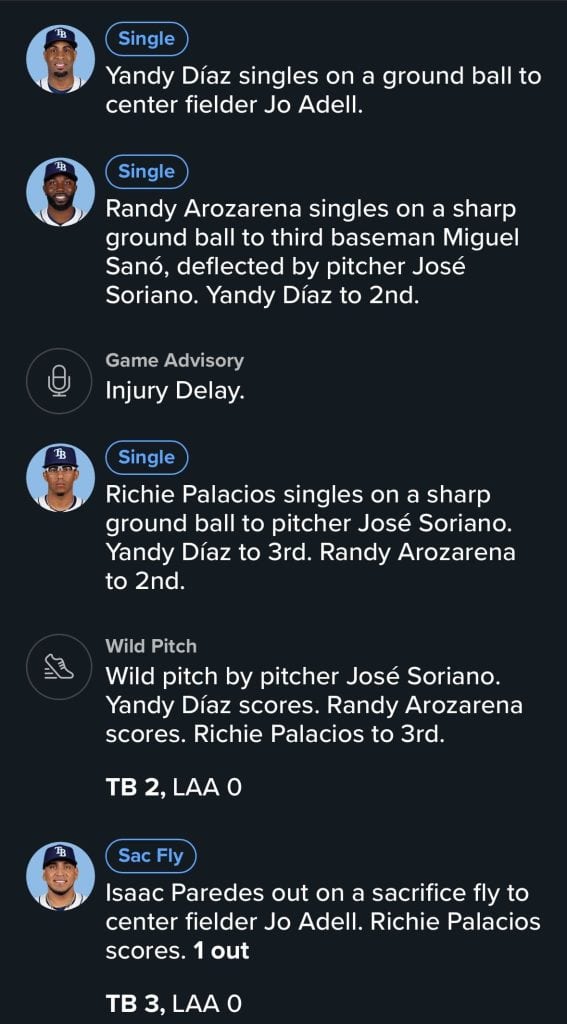Tap Richie Palacios's player headshot
The height and width of the screenshot is (1024, 567).
[60, 478]
